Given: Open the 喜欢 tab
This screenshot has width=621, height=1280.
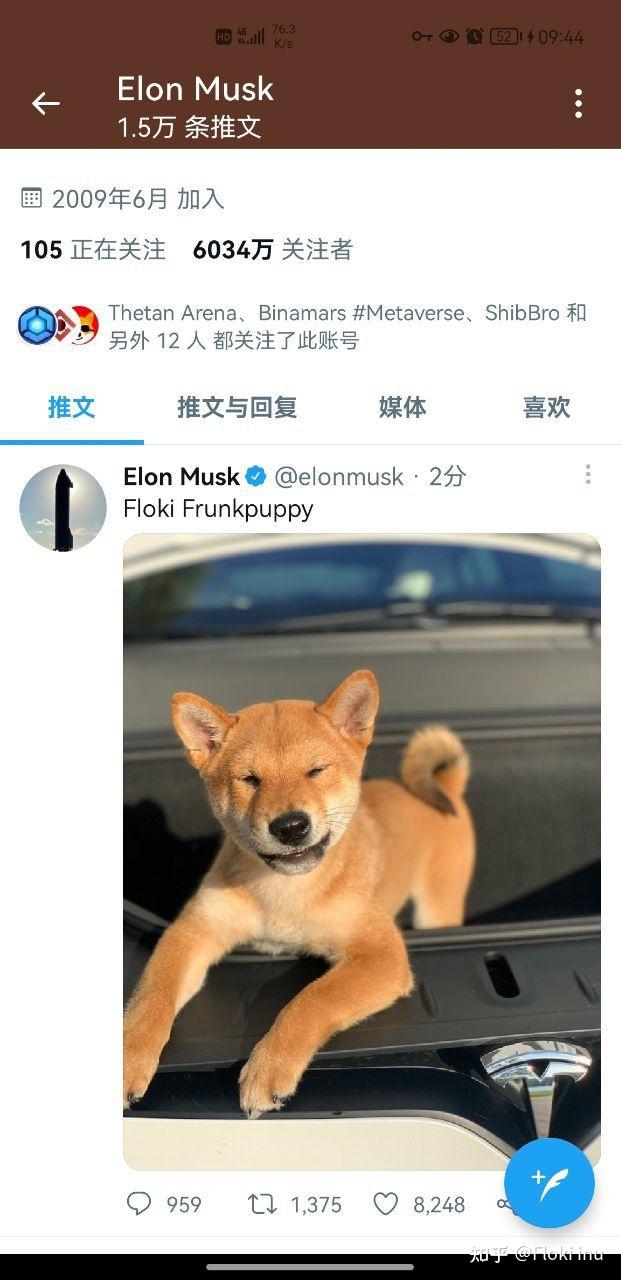Looking at the screenshot, I should click(x=546, y=407).
